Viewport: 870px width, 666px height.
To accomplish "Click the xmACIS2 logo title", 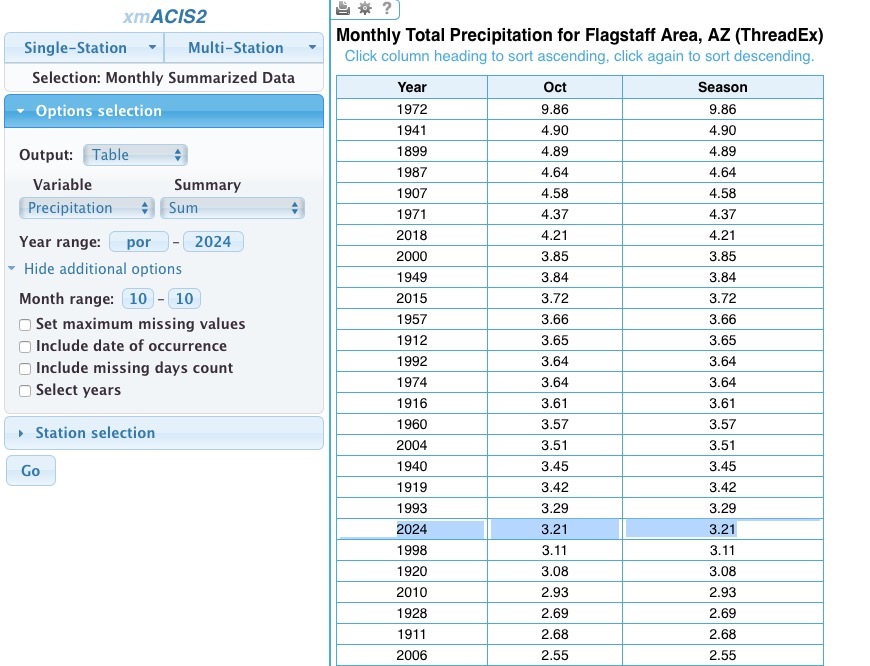I will point(164,16).
